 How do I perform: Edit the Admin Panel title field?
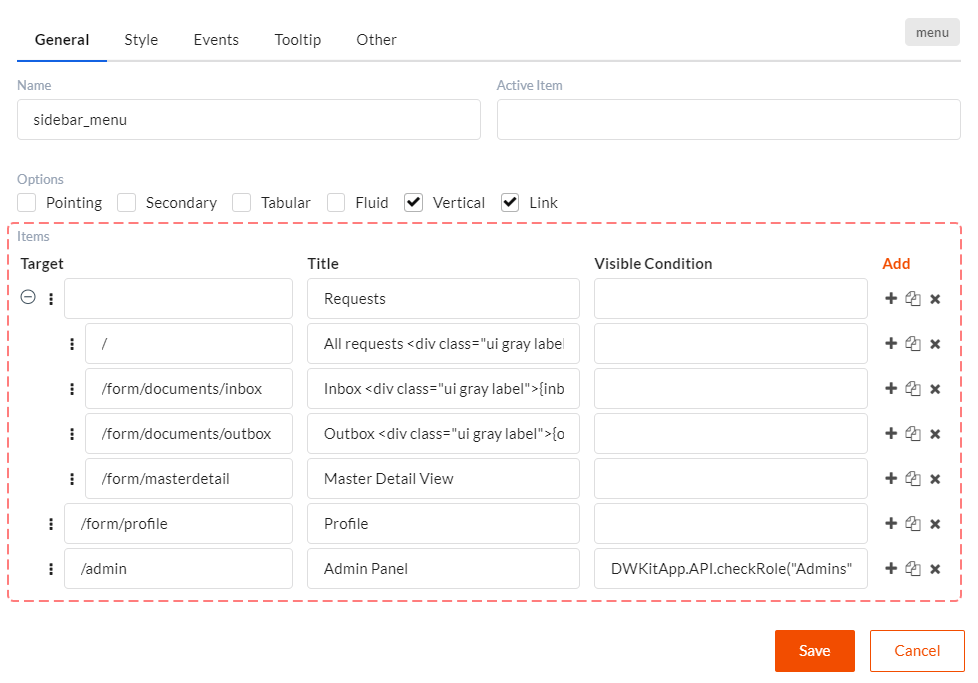[443, 568]
